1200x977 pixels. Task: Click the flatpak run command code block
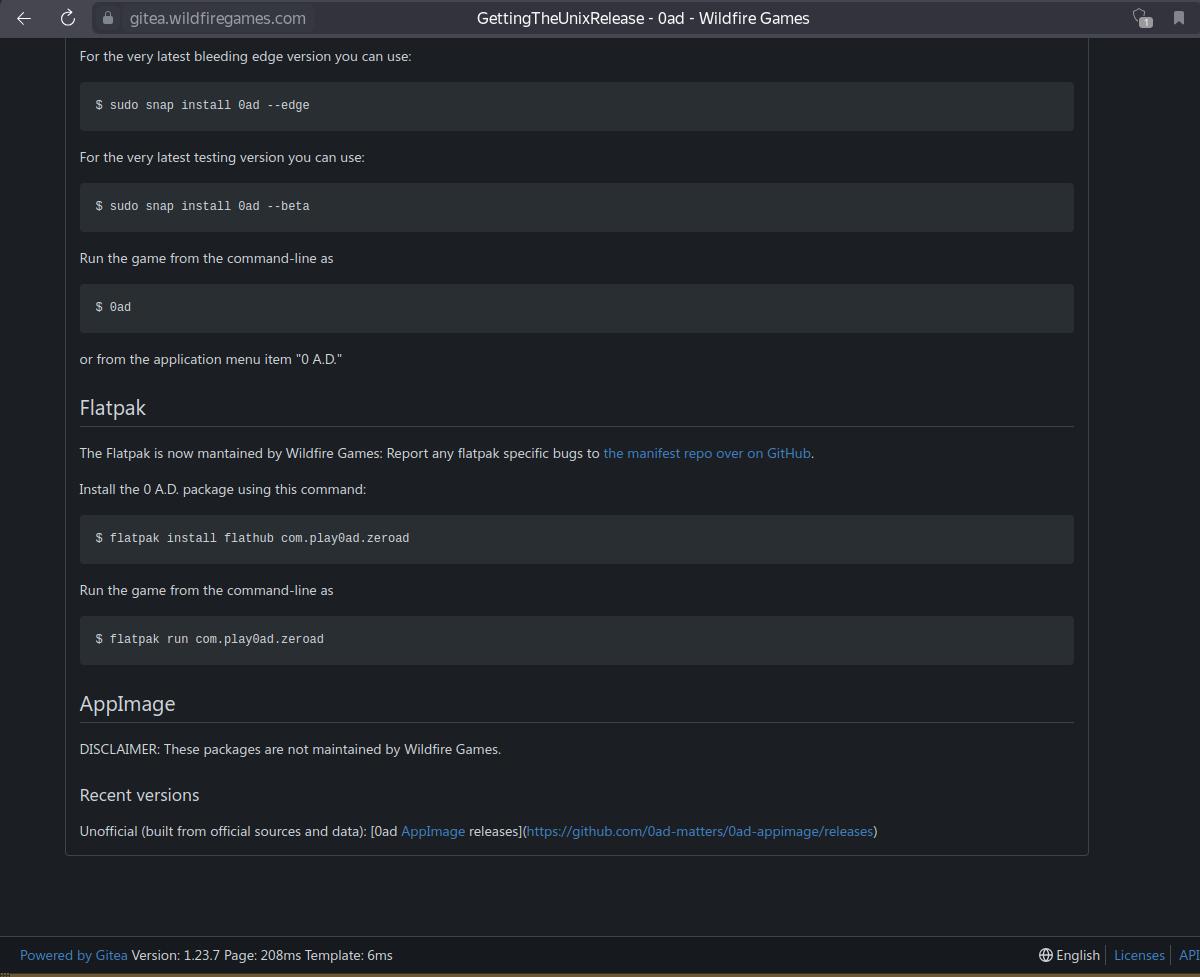pyautogui.click(x=576, y=640)
